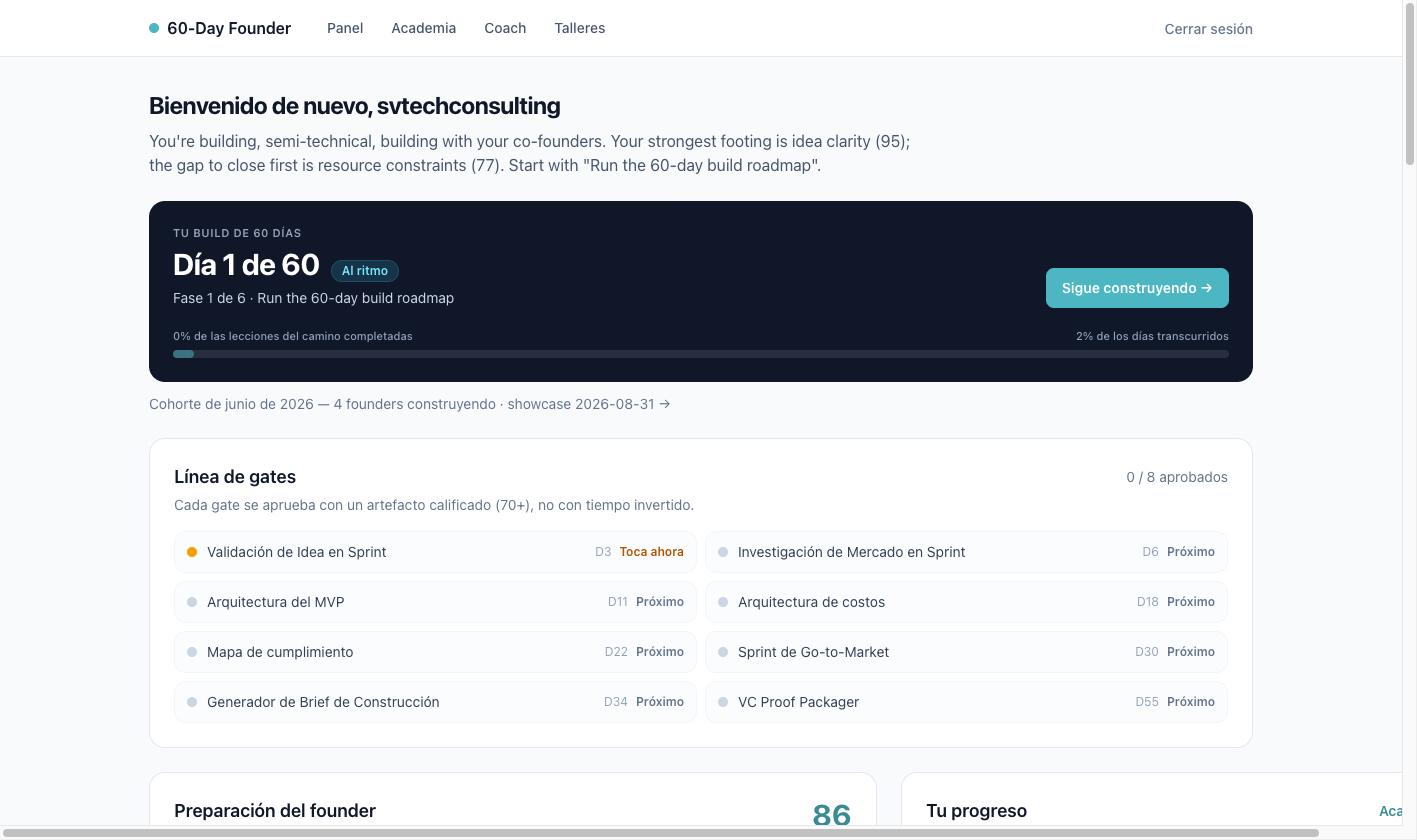Click status dot of Investigación de Mercado
This screenshot has width=1417, height=840.
(x=723, y=552)
